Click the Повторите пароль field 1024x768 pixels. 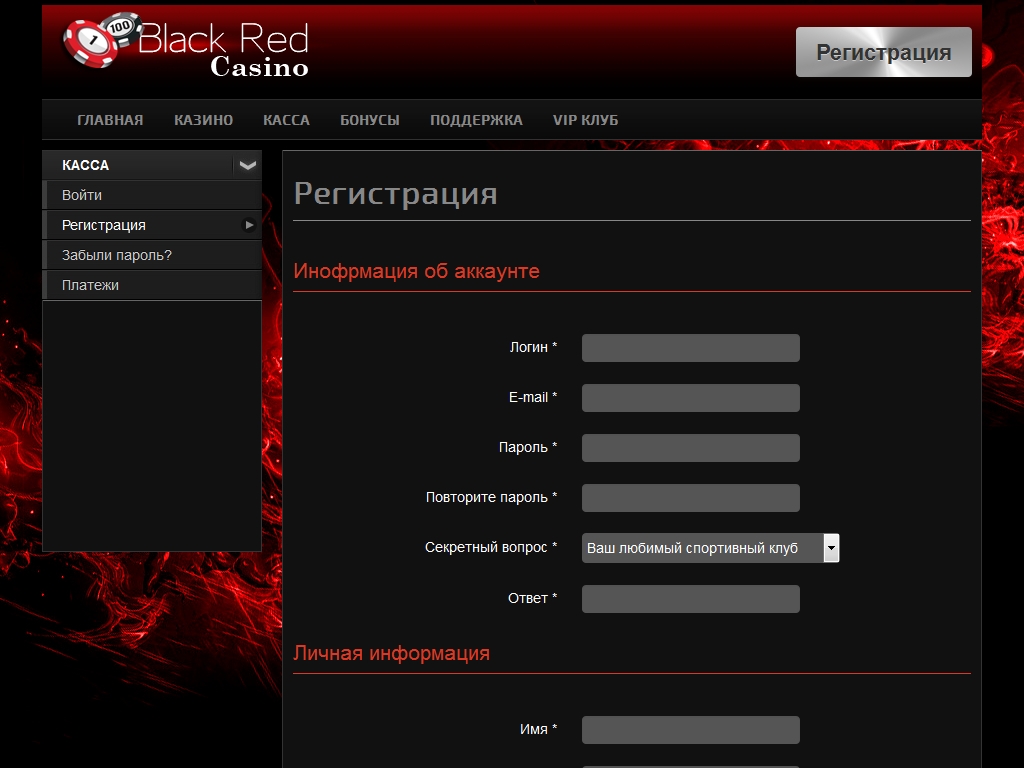coord(690,498)
